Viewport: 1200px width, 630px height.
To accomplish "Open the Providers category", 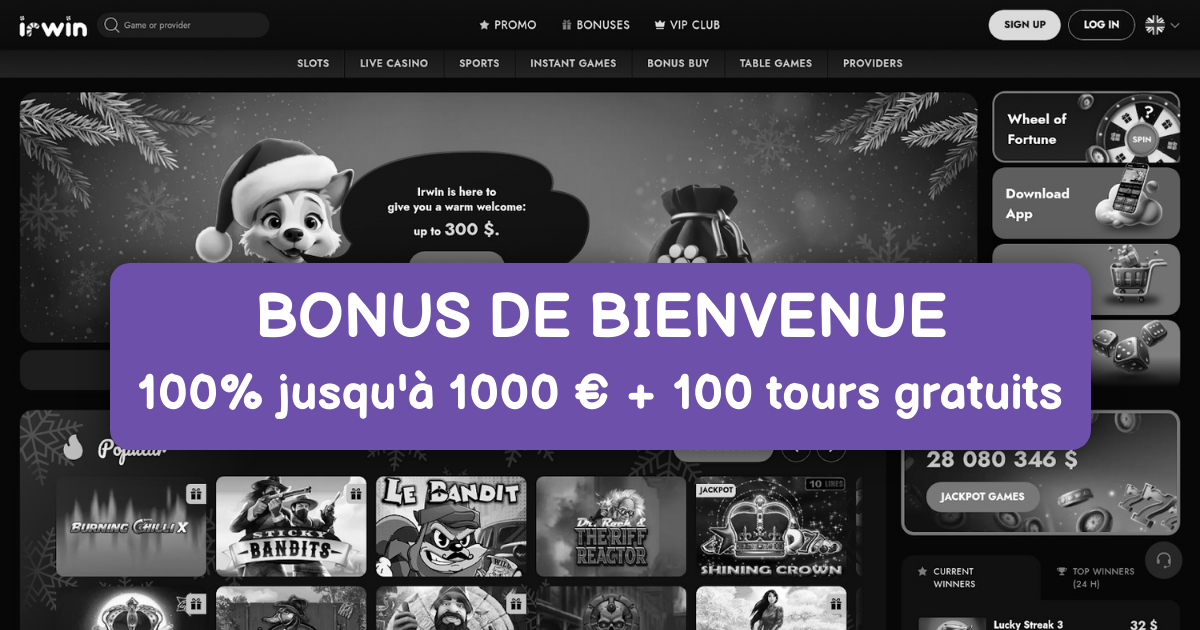I will (873, 63).
